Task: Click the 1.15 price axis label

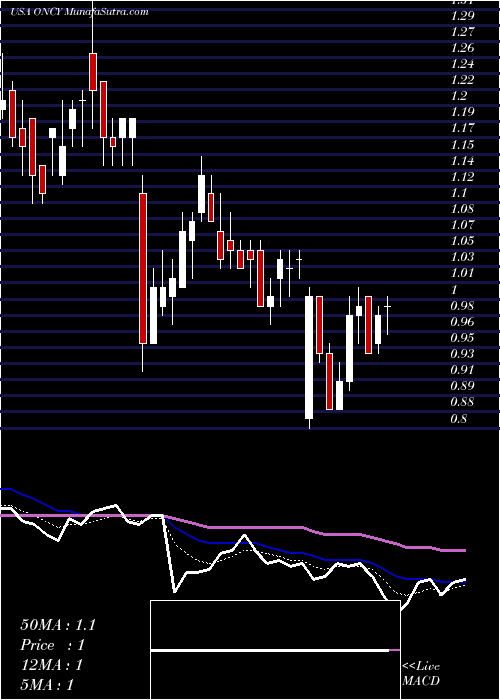Action: pyautogui.click(x=462, y=145)
